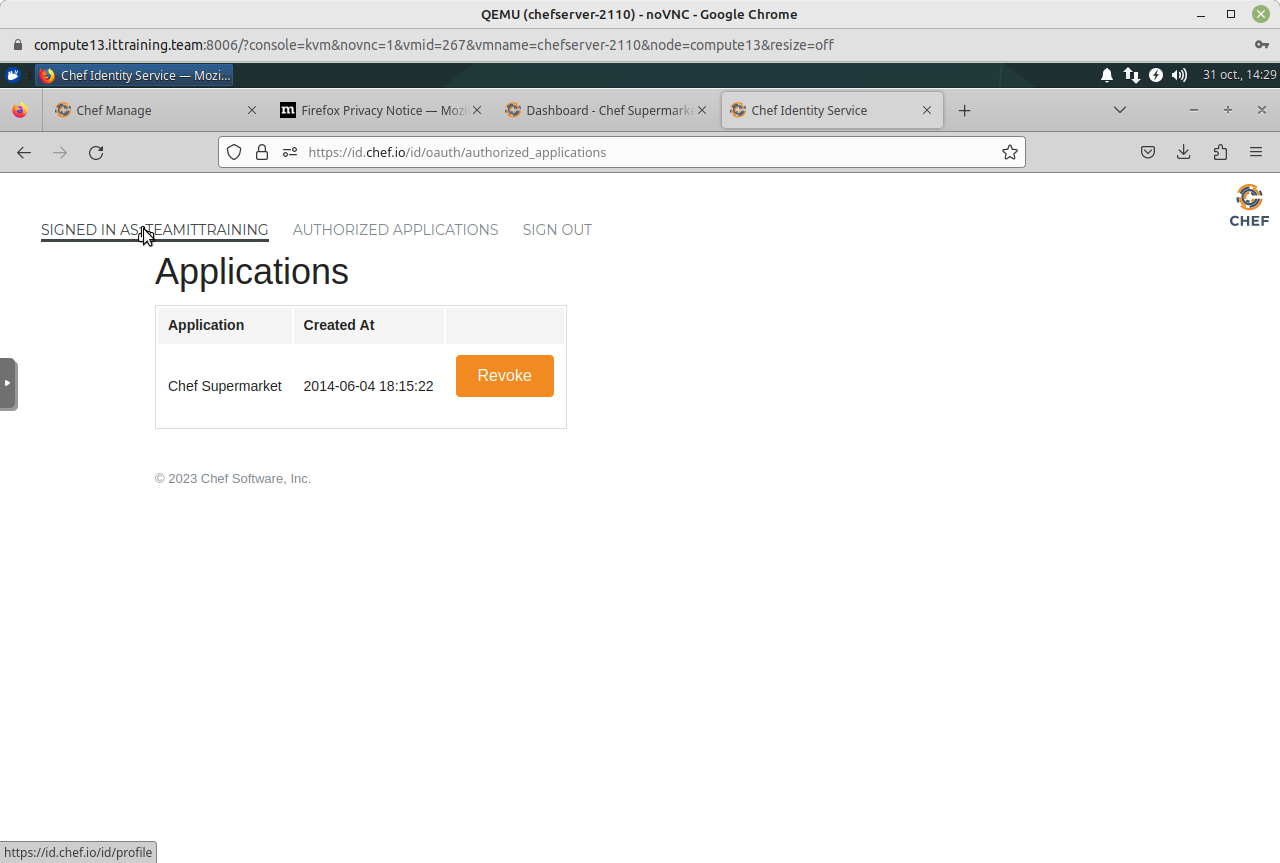Click the tracking protection shield icon
This screenshot has height=863, width=1280.
click(x=234, y=152)
